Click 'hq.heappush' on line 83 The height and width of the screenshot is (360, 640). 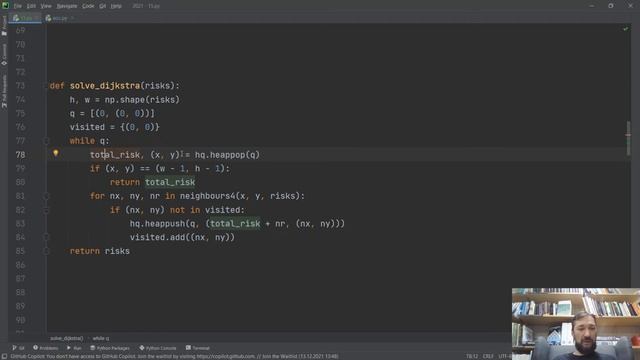pyautogui.click(x=157, y=224)
